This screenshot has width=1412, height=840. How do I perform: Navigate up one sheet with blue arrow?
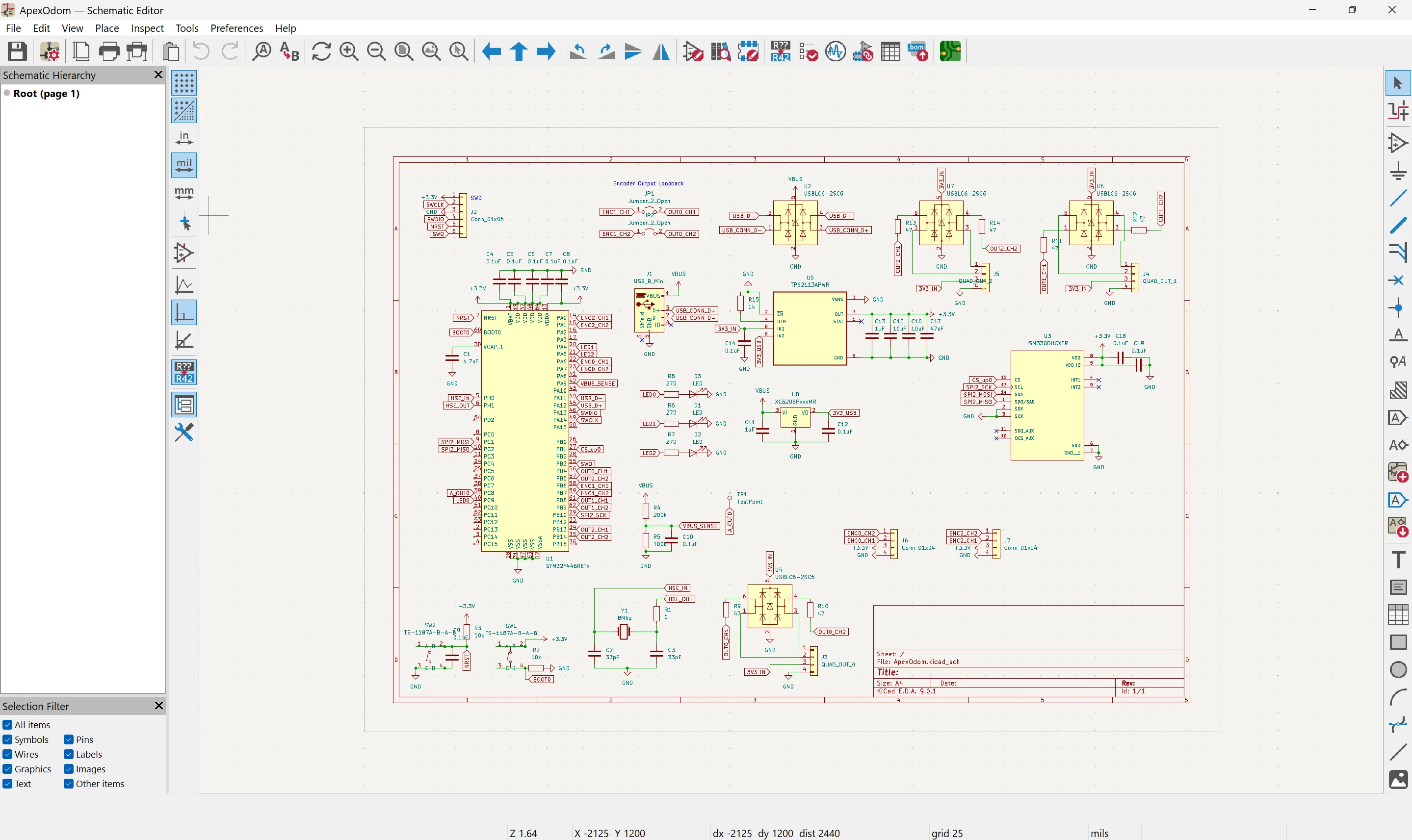coord(519,51)
